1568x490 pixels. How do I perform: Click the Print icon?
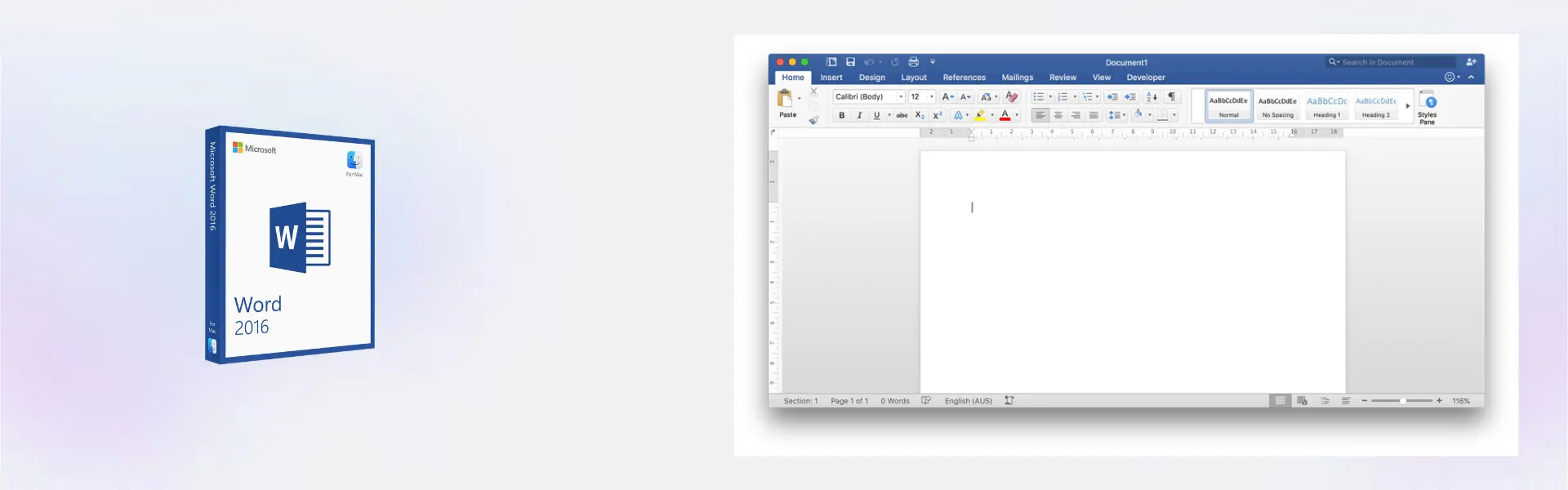pos(913,62)
